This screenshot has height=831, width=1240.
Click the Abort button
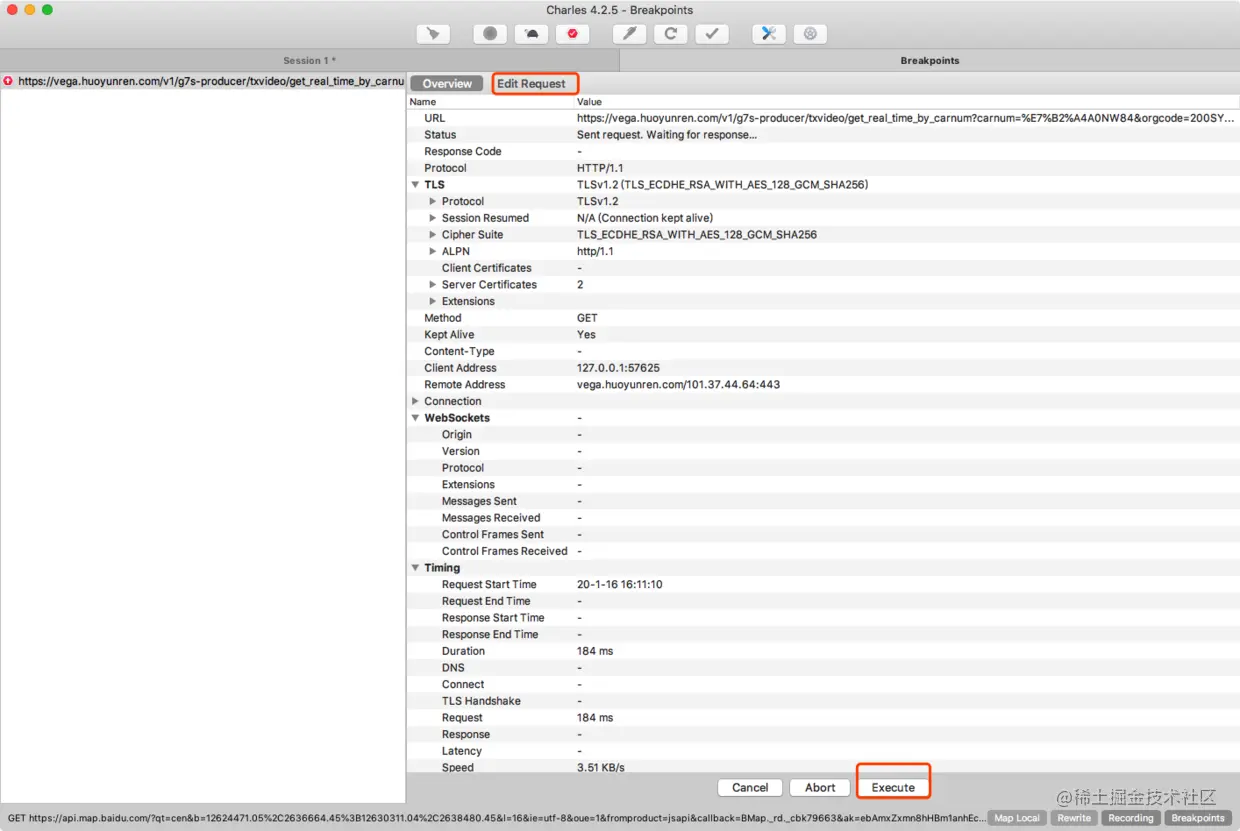820,787
